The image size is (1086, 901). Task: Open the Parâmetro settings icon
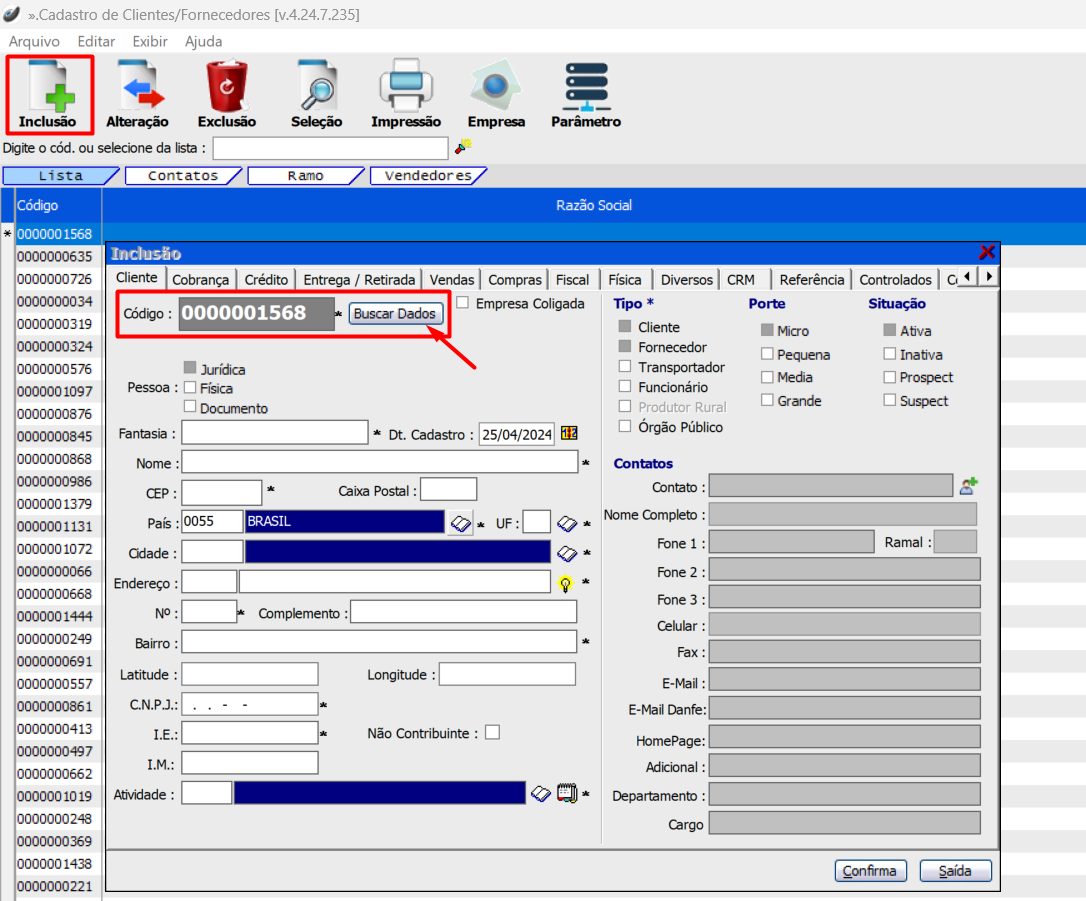(585, 86)
